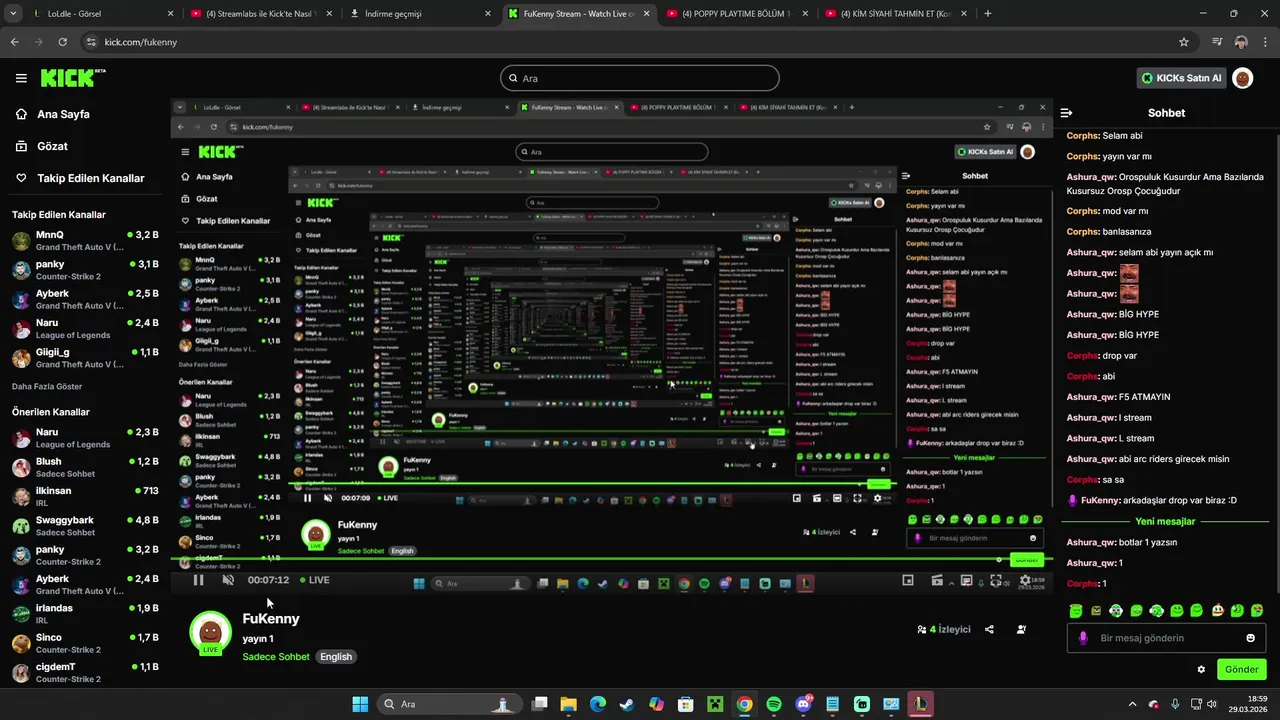Open Steam from the taskbar
This screenshot has width=1280, height=720.
[626, 704]
